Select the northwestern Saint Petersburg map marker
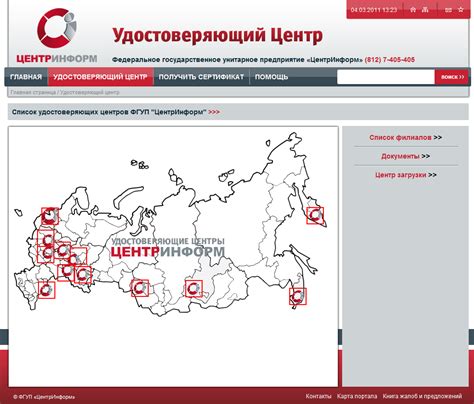474x404 pixels. coord(50,216)
